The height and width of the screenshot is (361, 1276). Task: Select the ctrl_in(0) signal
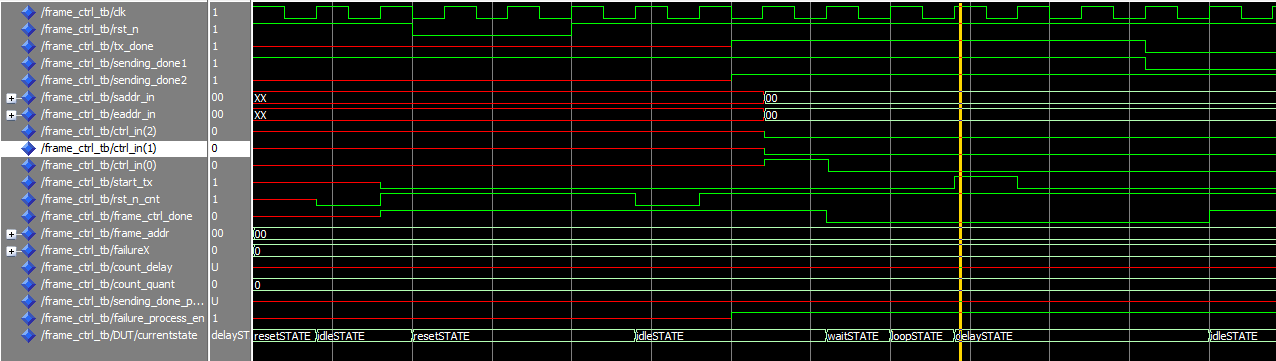coord(99,165)
